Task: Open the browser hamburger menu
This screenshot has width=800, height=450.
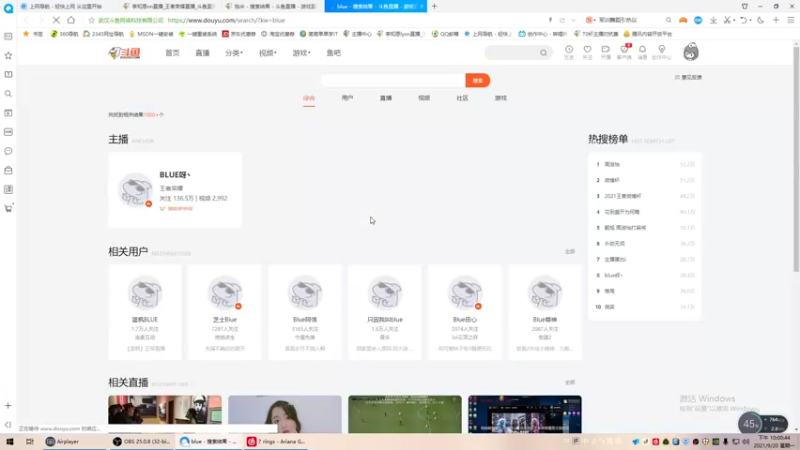Action: (x=791, y=20)
